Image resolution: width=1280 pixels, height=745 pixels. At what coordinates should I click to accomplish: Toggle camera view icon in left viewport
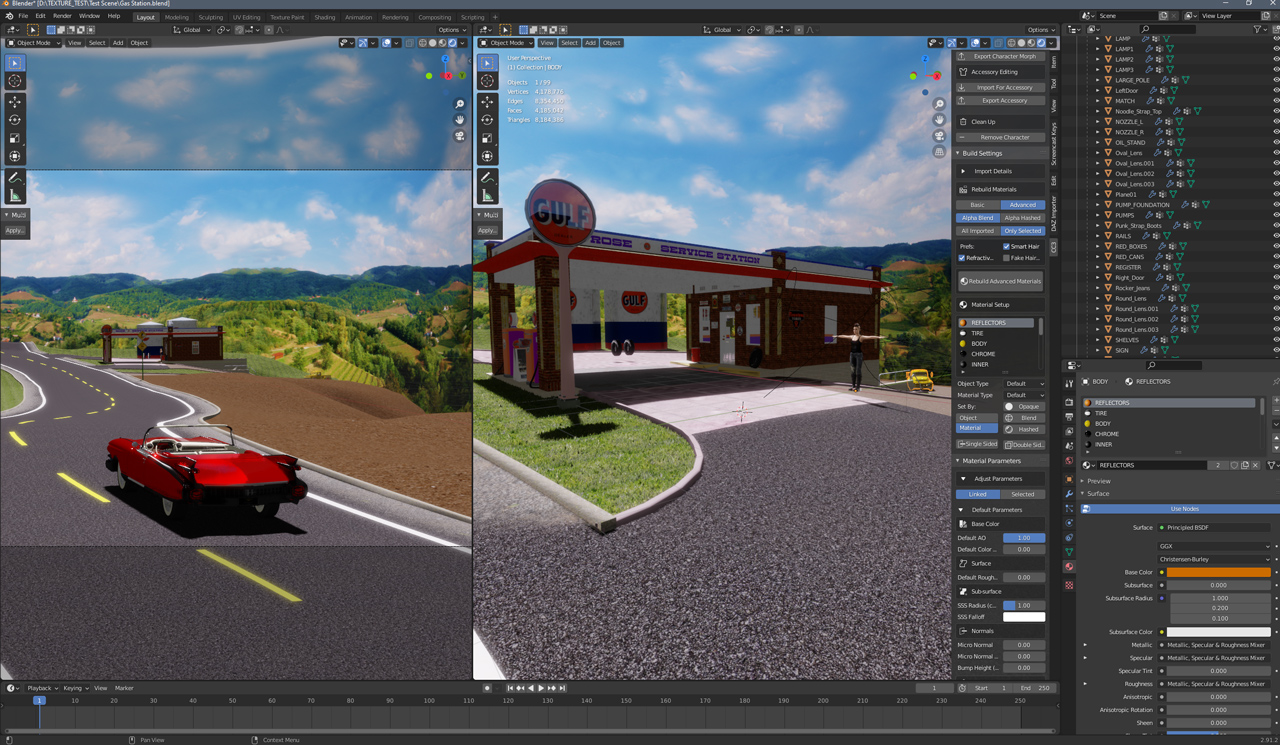click(x=459, y=136)
